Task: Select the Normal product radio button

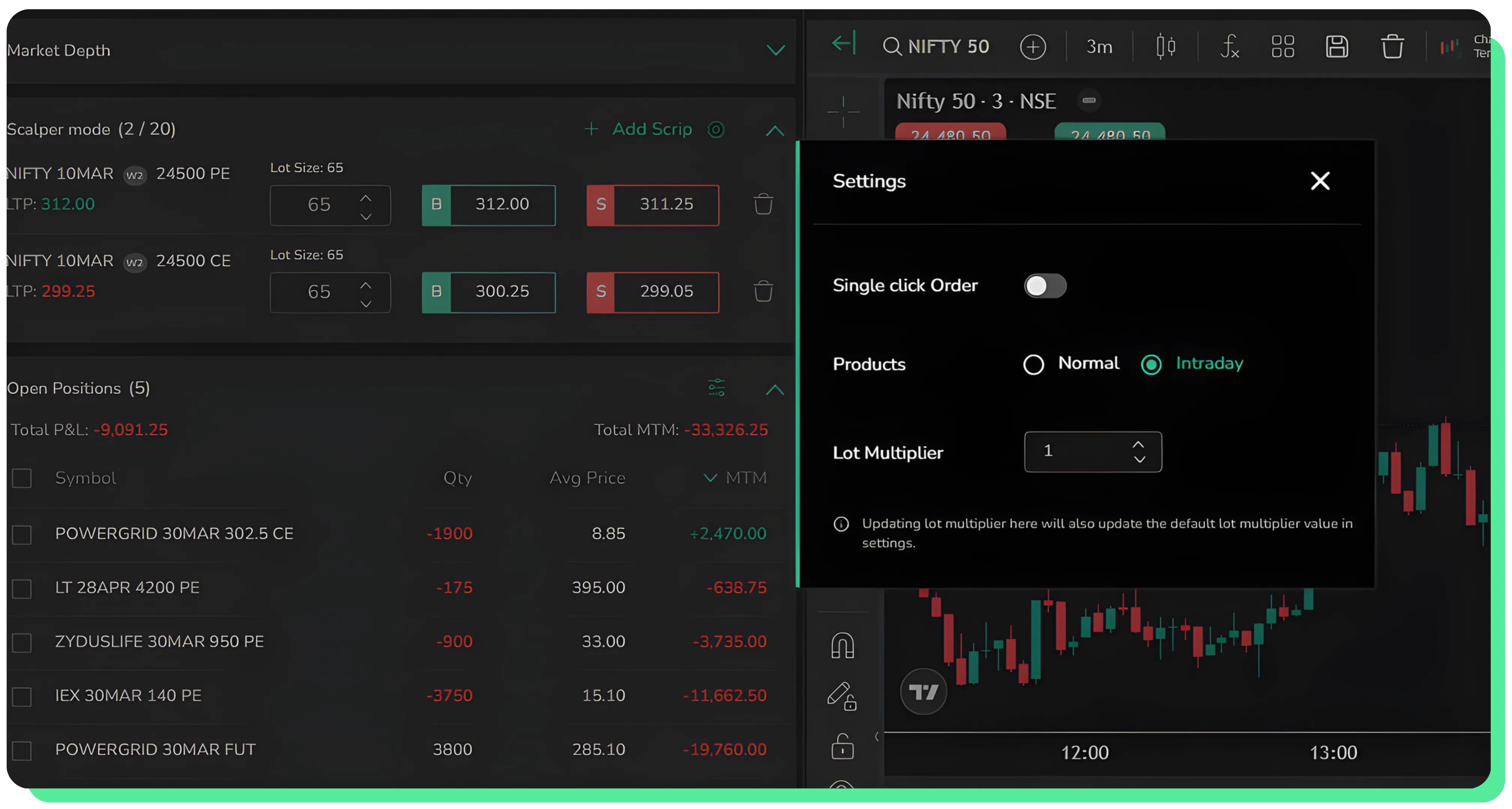Action: coord(1034,365)
